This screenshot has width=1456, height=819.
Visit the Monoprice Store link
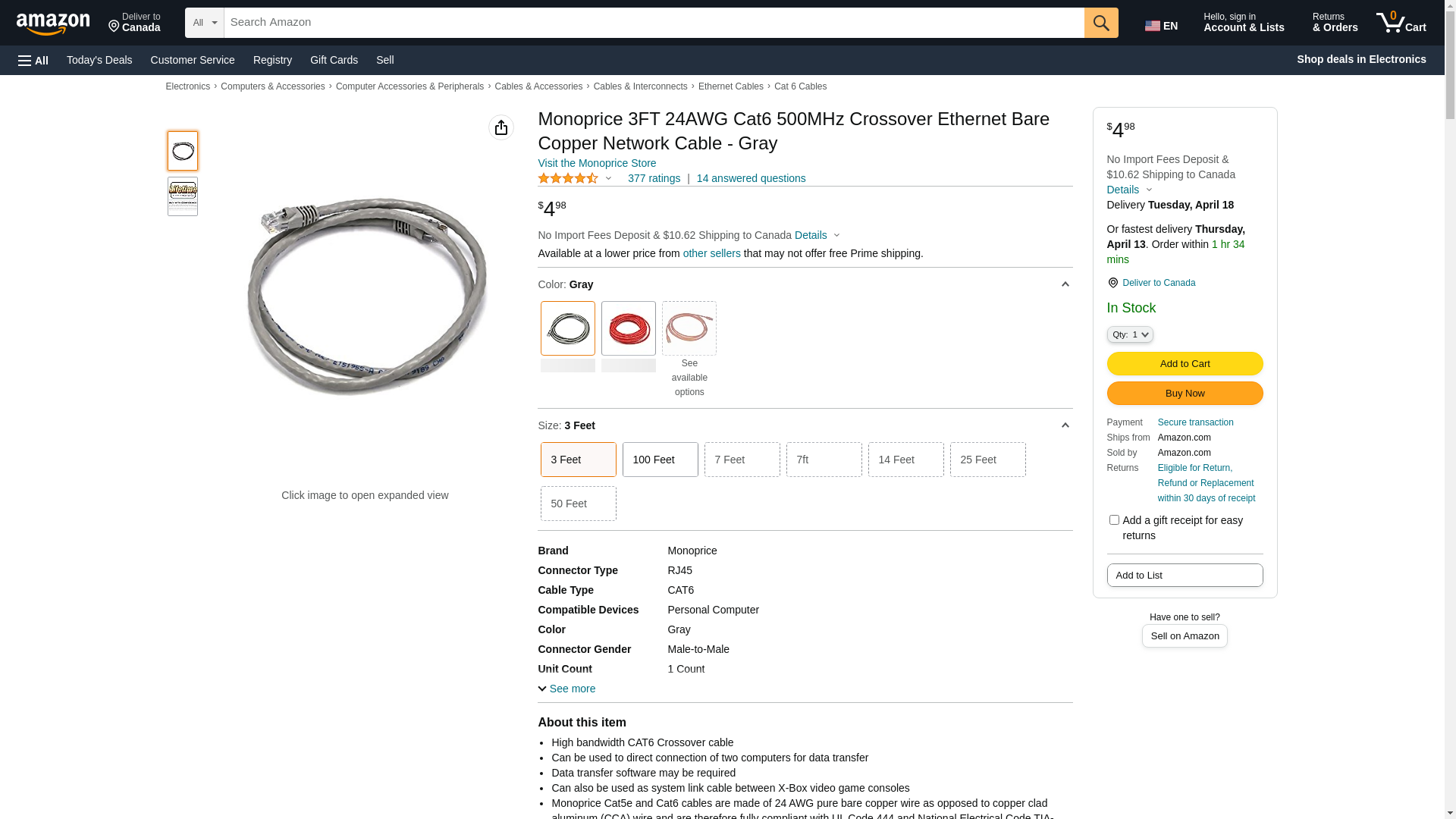(597, 163)
